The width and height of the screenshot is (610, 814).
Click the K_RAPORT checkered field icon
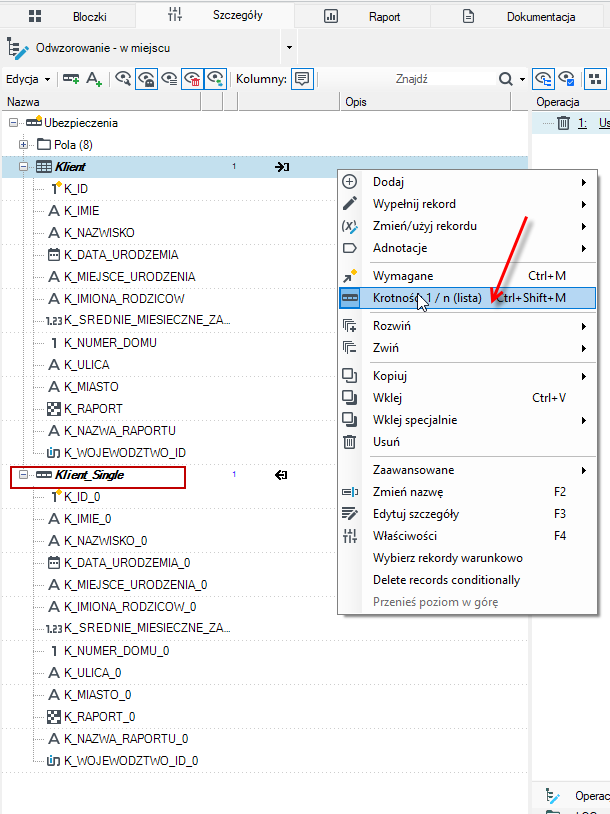(54, 409)
